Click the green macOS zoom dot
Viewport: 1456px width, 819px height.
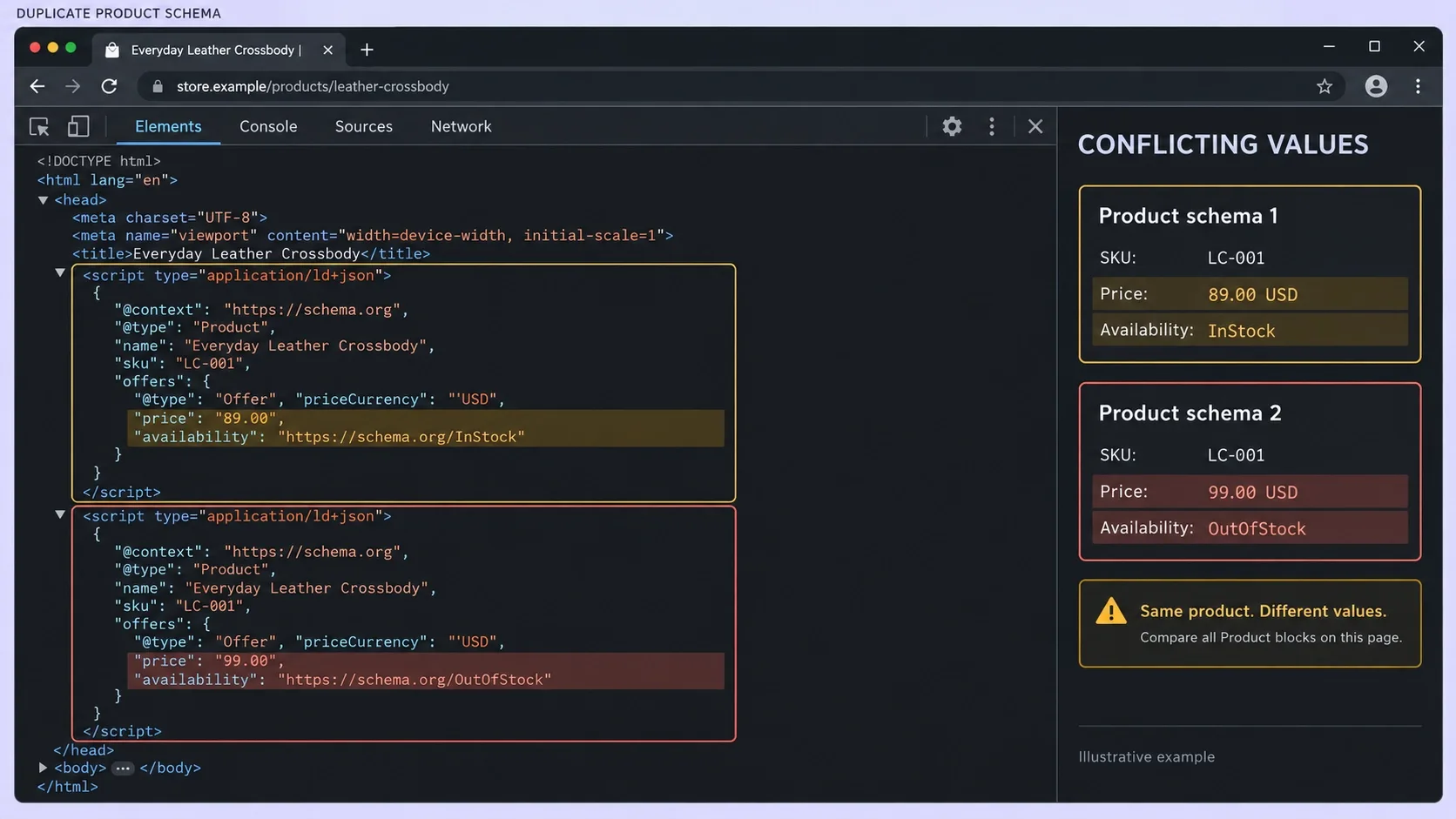coord(71,48)
